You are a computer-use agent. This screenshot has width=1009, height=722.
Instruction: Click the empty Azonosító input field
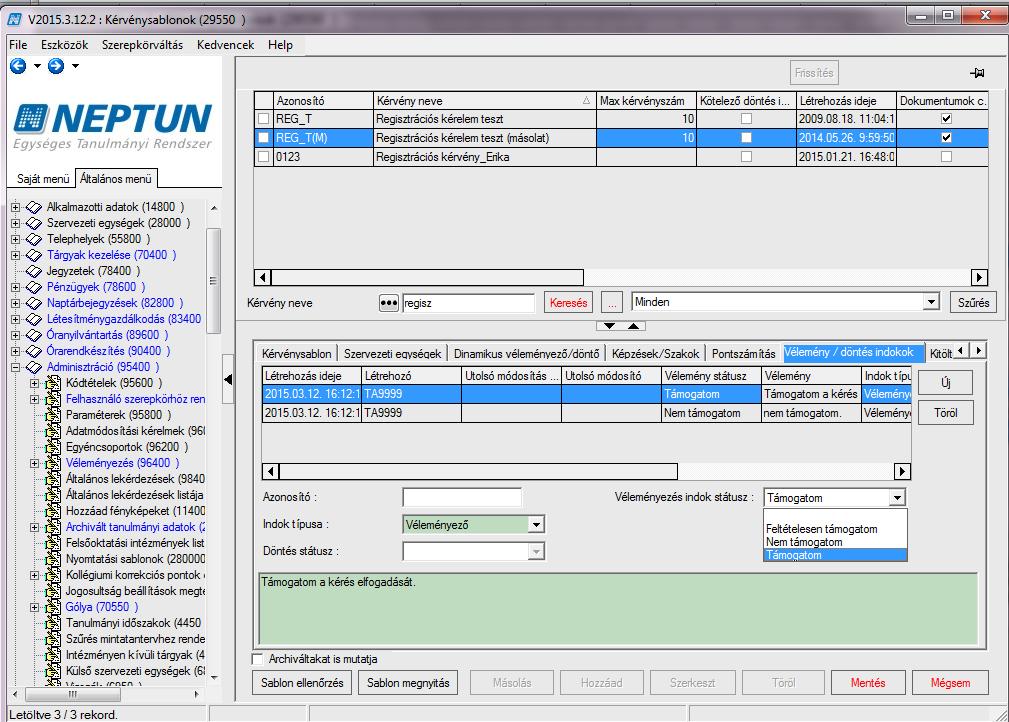462,497
